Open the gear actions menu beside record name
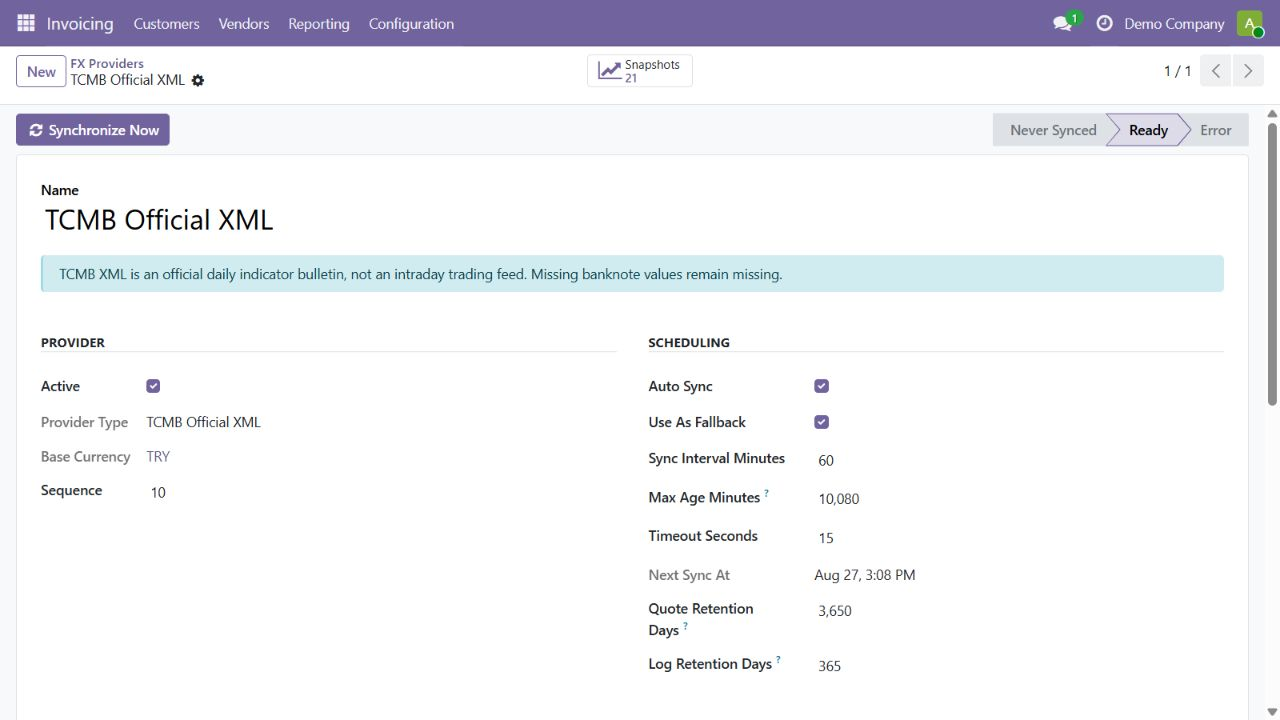The image size is (1280, 720). 198,80
